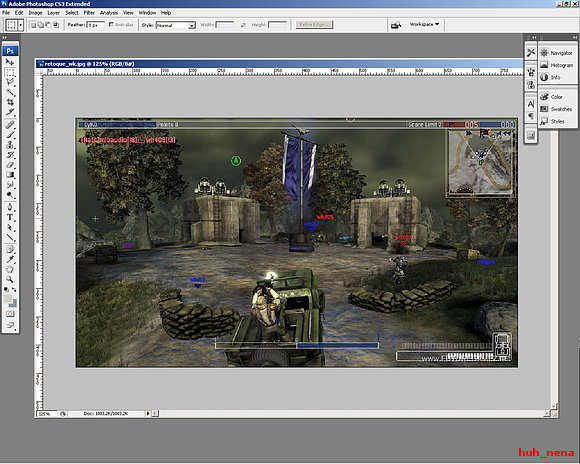Select the Eyedropper tool
580x464 pixels.
10,259
